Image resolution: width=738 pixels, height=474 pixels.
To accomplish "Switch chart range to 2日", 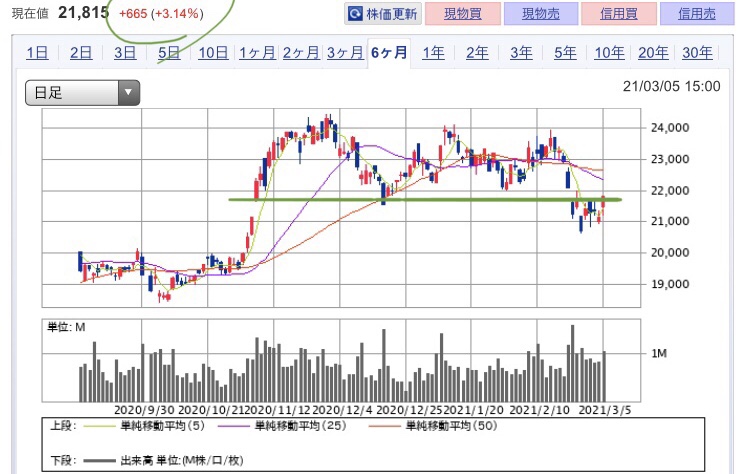I will (x=81, y=53).
